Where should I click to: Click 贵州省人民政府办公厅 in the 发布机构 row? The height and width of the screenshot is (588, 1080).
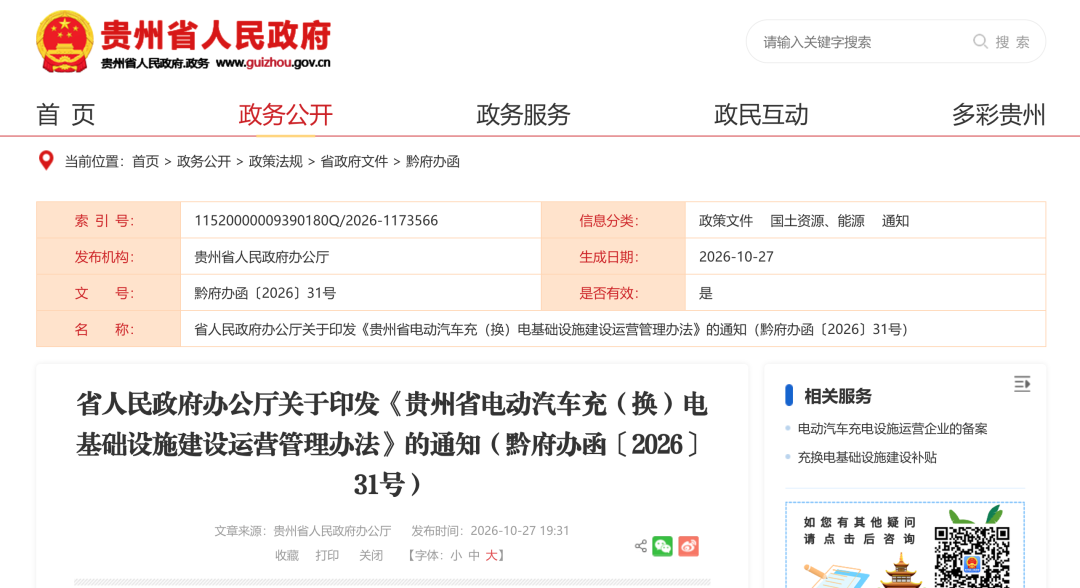pyautogui.click(x=262, y=257)
